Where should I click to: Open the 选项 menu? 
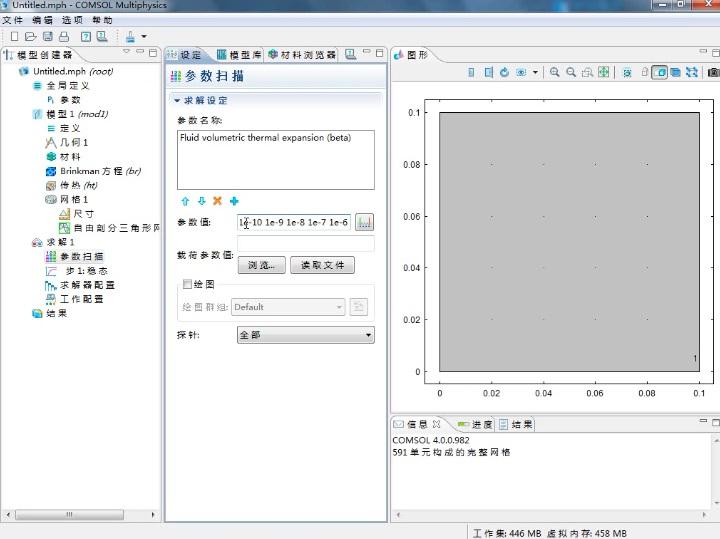[x=72, y=20]
